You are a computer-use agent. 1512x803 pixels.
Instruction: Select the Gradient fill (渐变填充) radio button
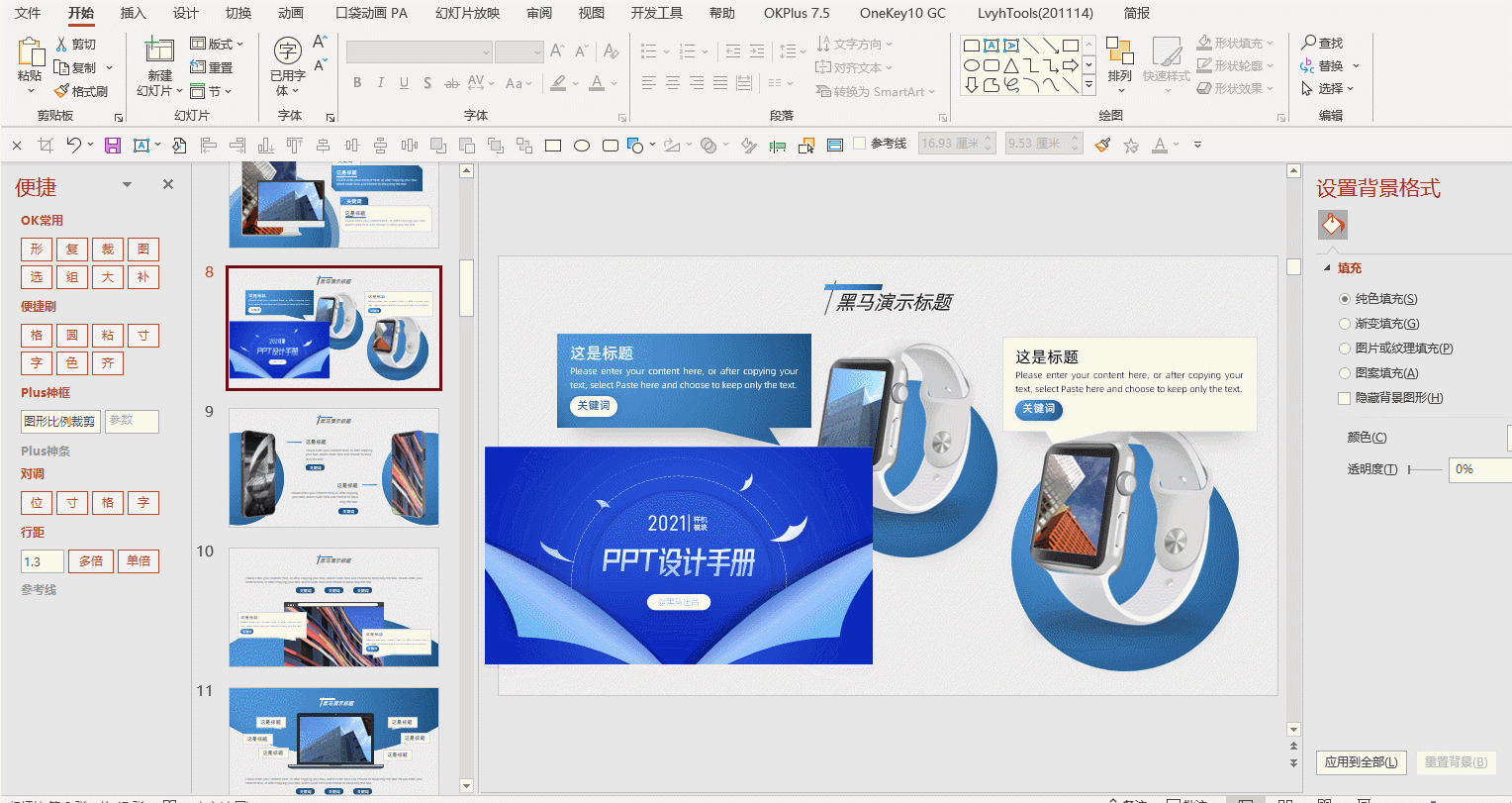[x=1344, y=324]
